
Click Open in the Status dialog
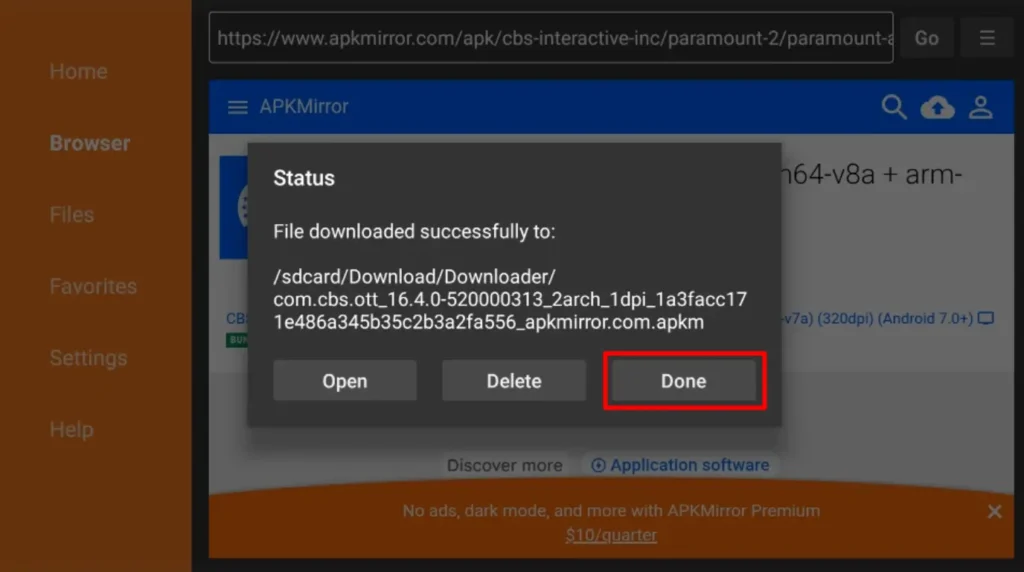click(344, 381)
